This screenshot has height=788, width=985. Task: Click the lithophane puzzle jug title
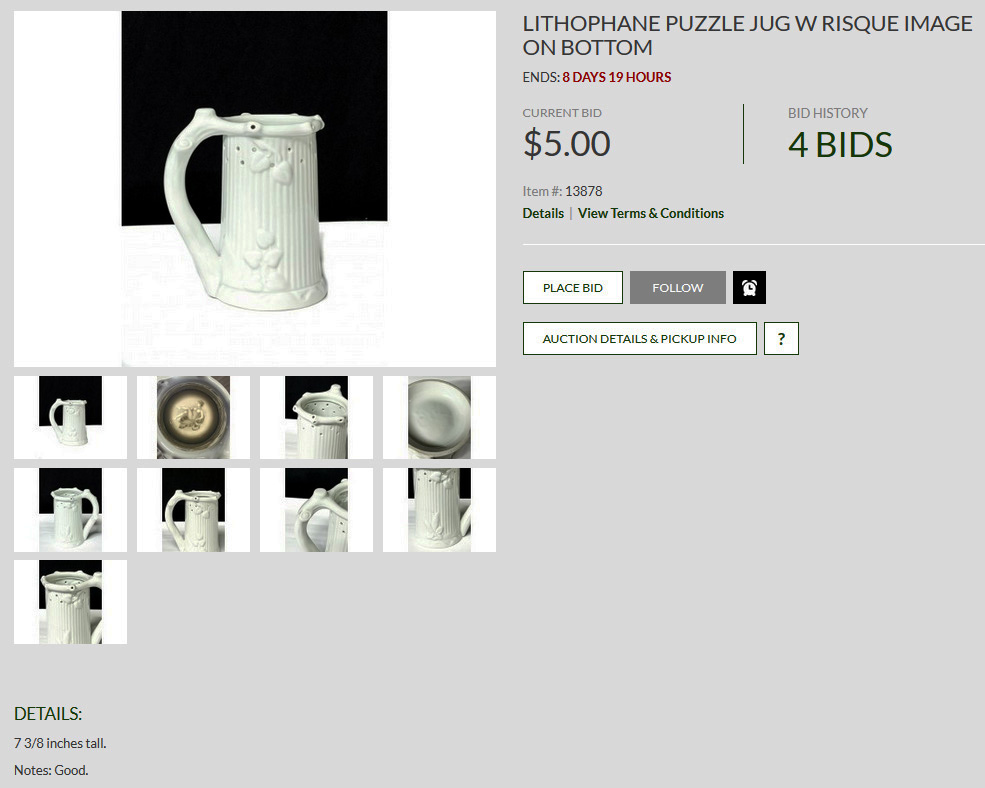pos(747,35)
